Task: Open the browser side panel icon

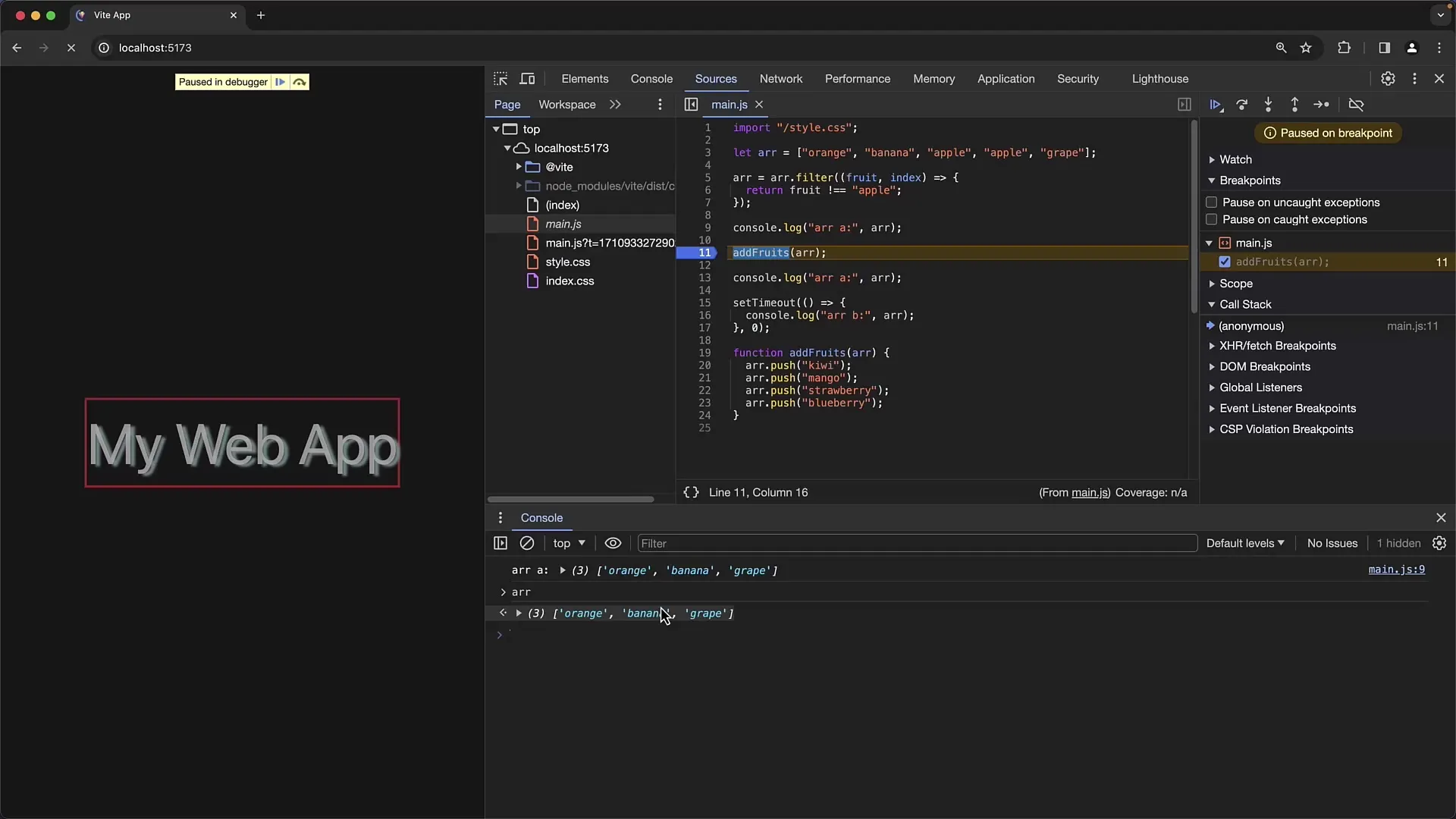Action: pyautogui.click(x=1384, y=48)
